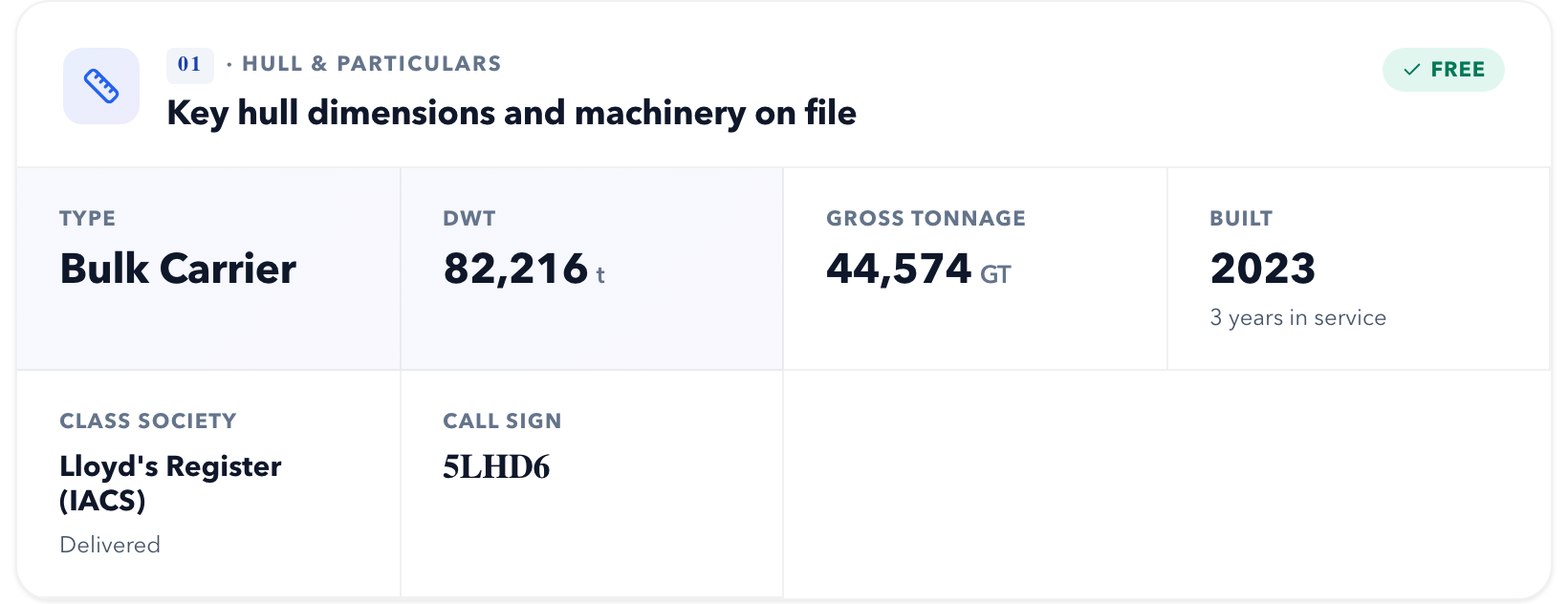
Task: Select the 2023 build year
Action: 1263,269
